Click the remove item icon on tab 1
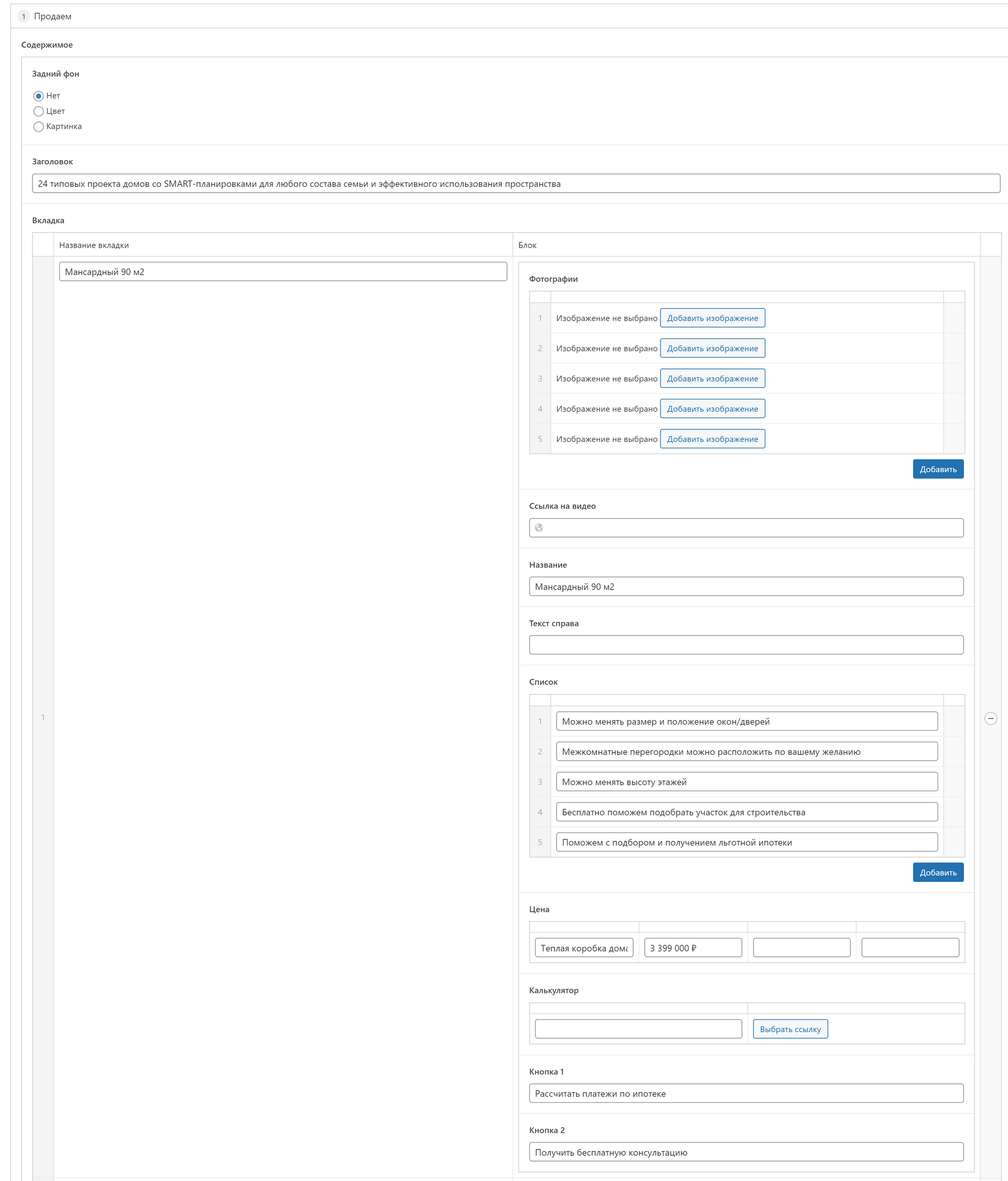Viewport: 1008px width, 1181px height. pos(990,718)
